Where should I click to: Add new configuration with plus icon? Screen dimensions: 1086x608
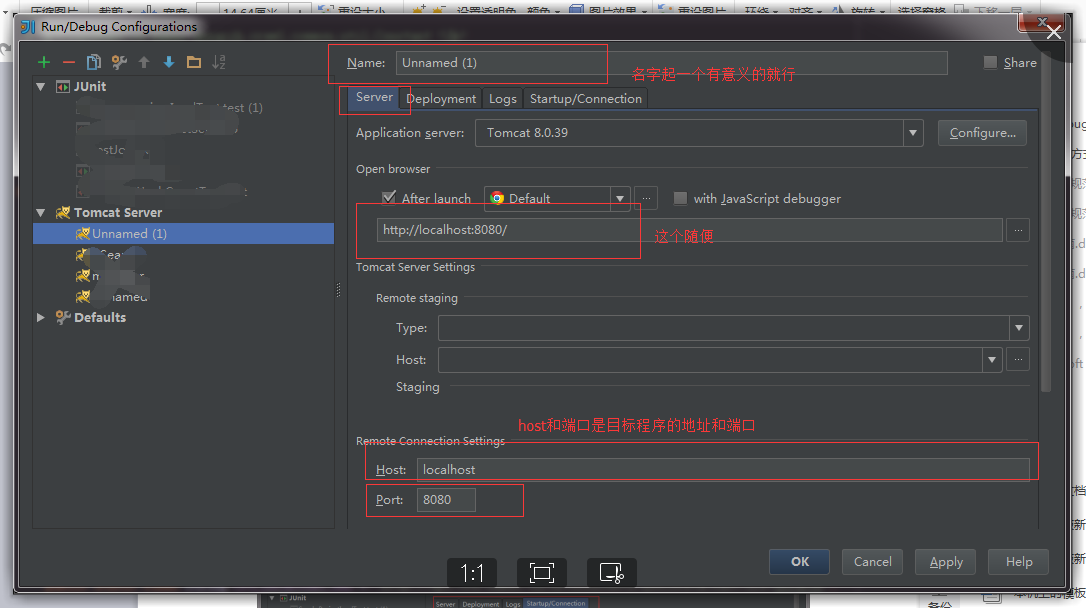click(44, 62)
